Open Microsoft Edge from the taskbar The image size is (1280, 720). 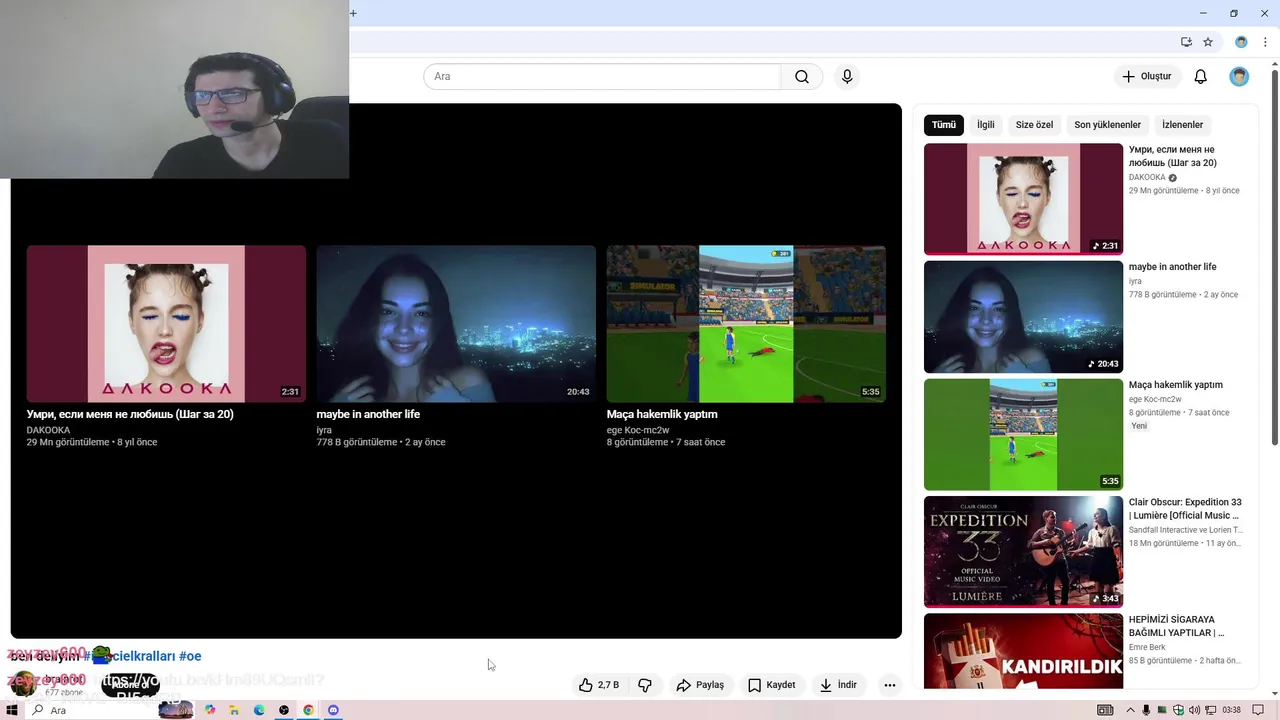coord(259,710)
